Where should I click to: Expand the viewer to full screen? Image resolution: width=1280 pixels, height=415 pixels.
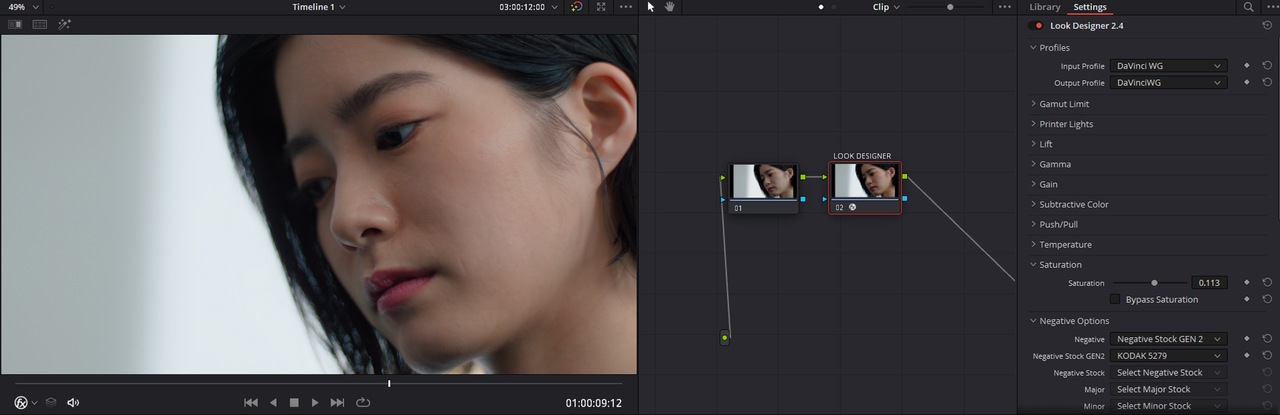coord(601,7)
